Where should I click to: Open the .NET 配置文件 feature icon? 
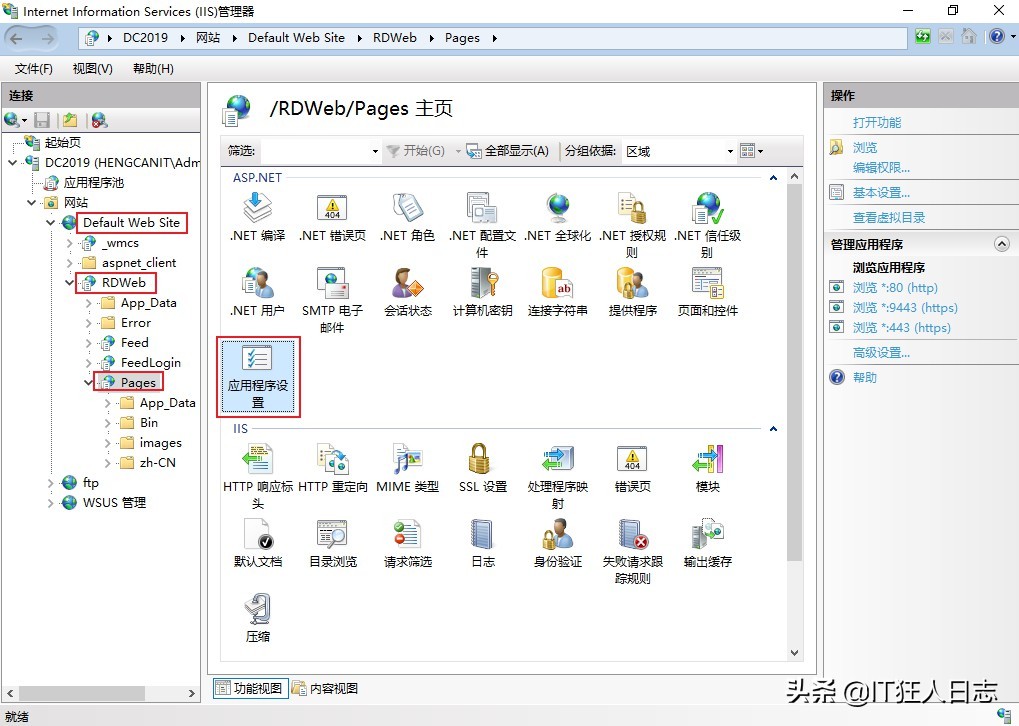(482, 225)
